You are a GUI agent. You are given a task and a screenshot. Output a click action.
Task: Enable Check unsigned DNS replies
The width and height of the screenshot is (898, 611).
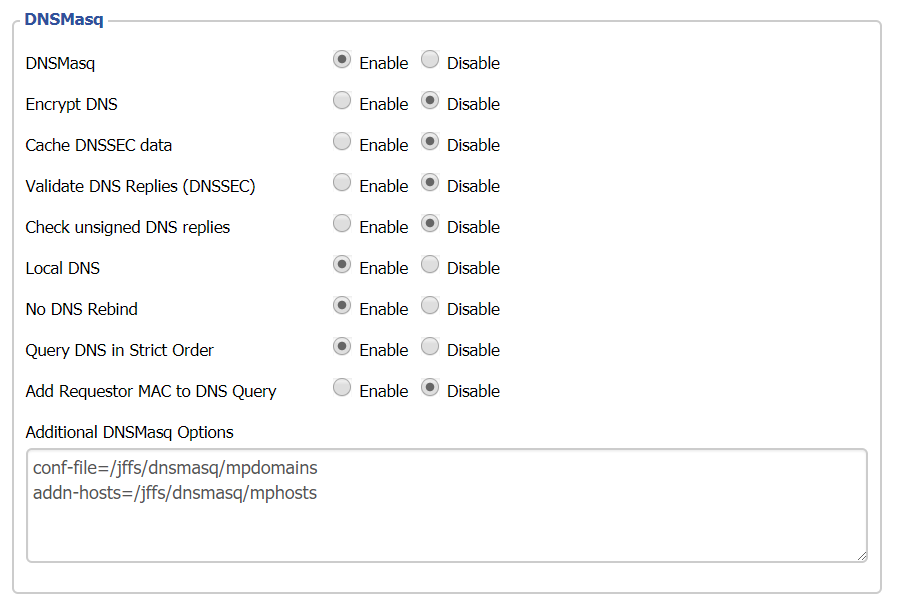(342, 223)
